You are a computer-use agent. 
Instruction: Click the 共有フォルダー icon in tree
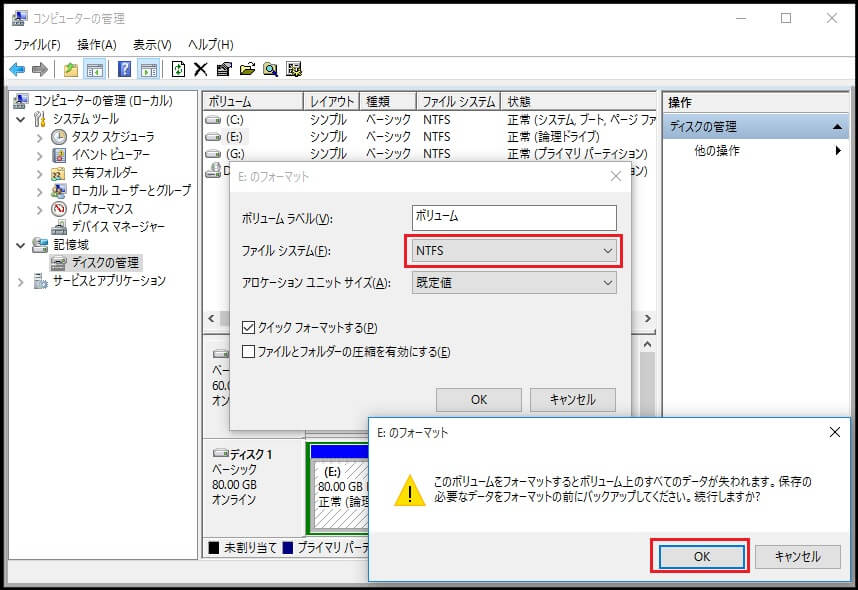click(x=59, y=173)
